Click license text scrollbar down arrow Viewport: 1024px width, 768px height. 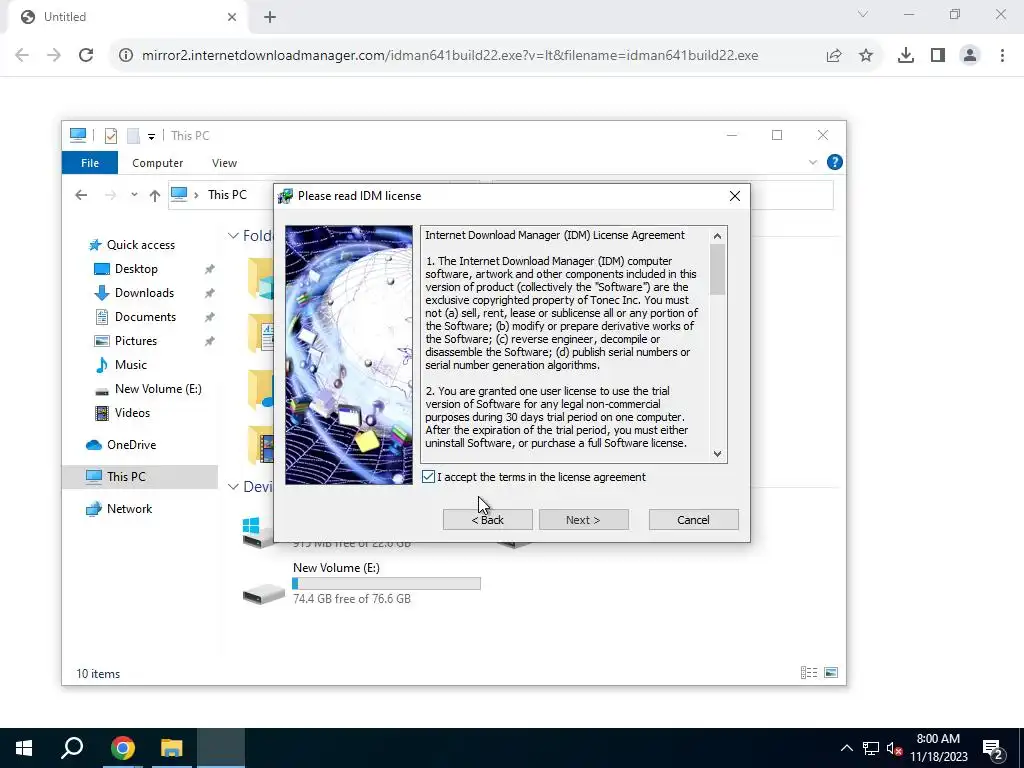point(718,453)
